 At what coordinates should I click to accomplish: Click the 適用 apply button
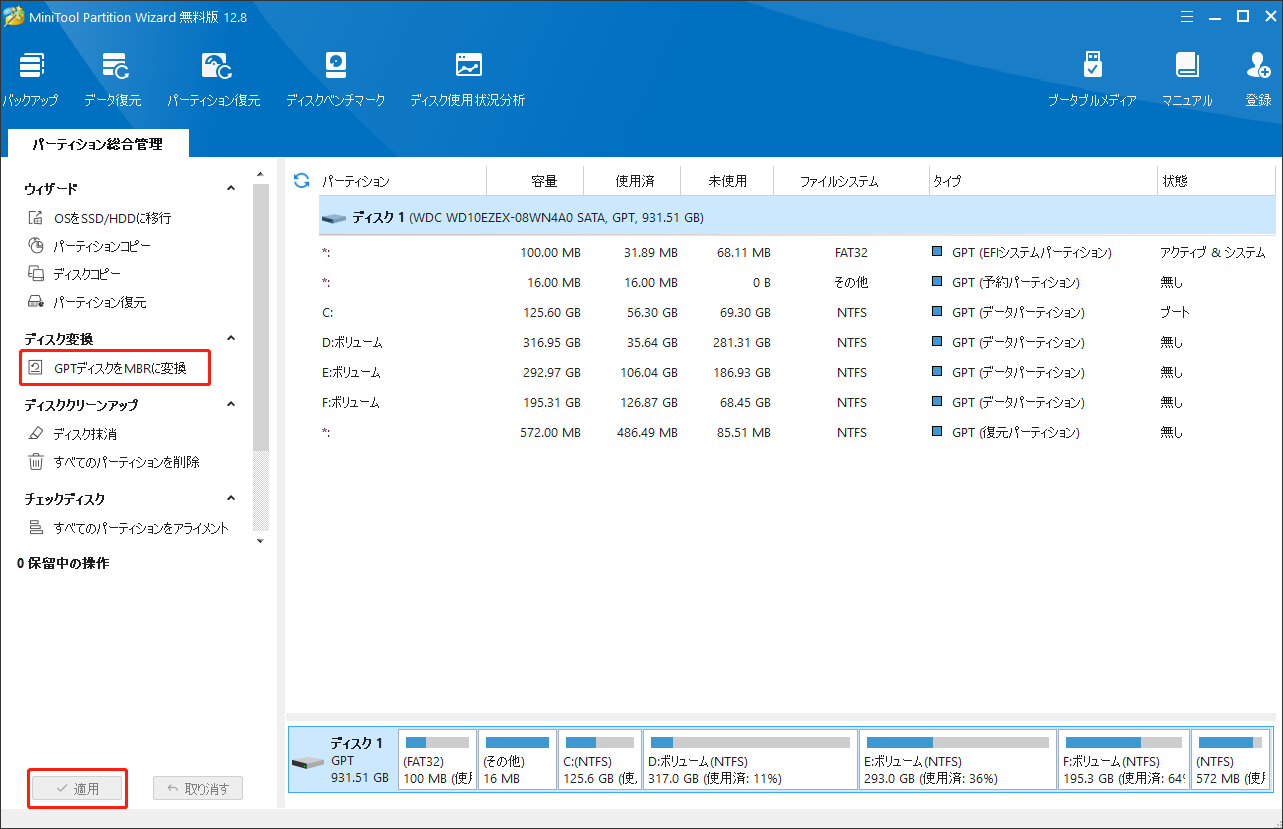coord(77,788)
